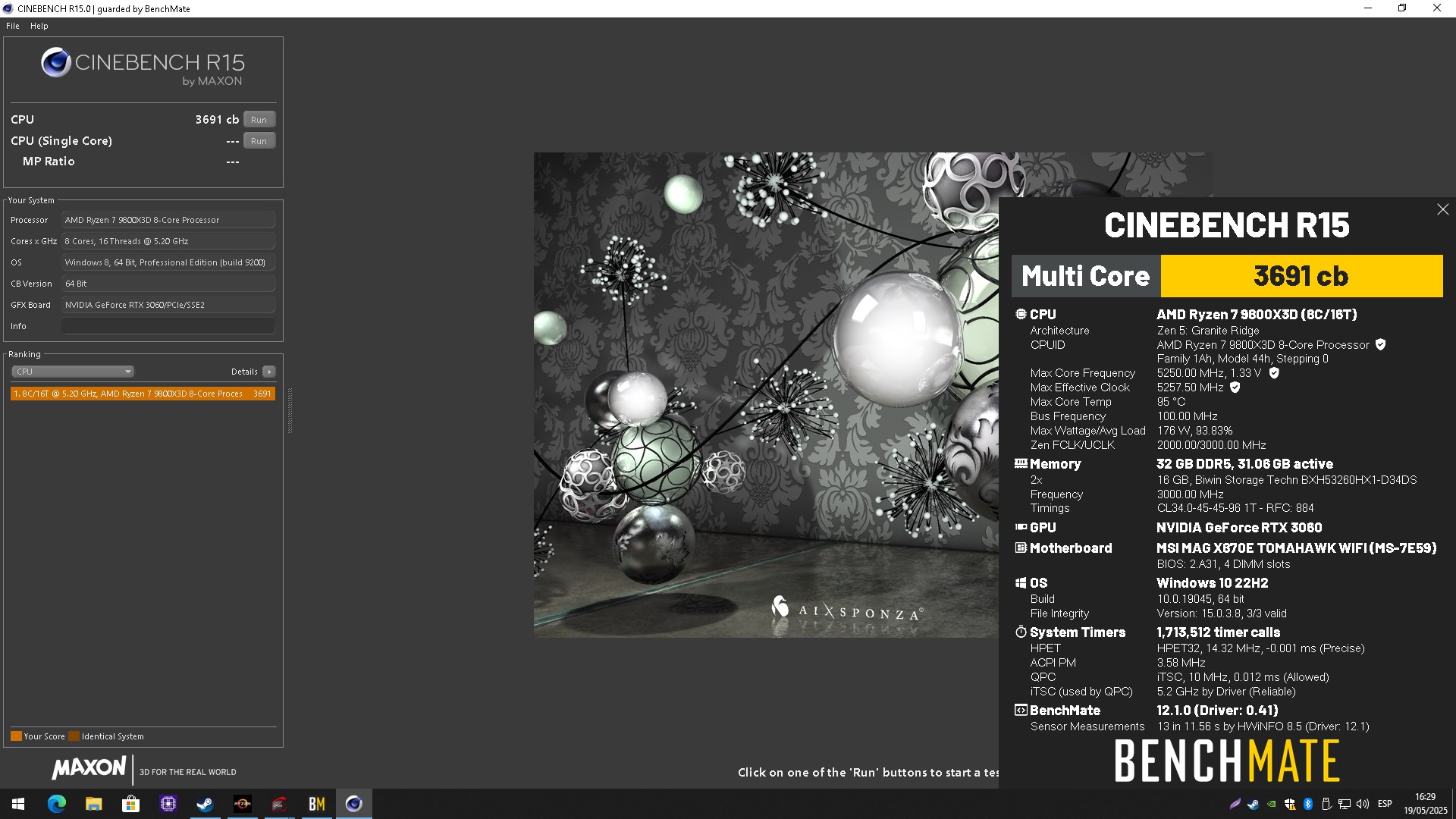The image size is (1456, 819).
Task: Click the panel splitter grip beside the ranking list
Action: click(290, 410)
